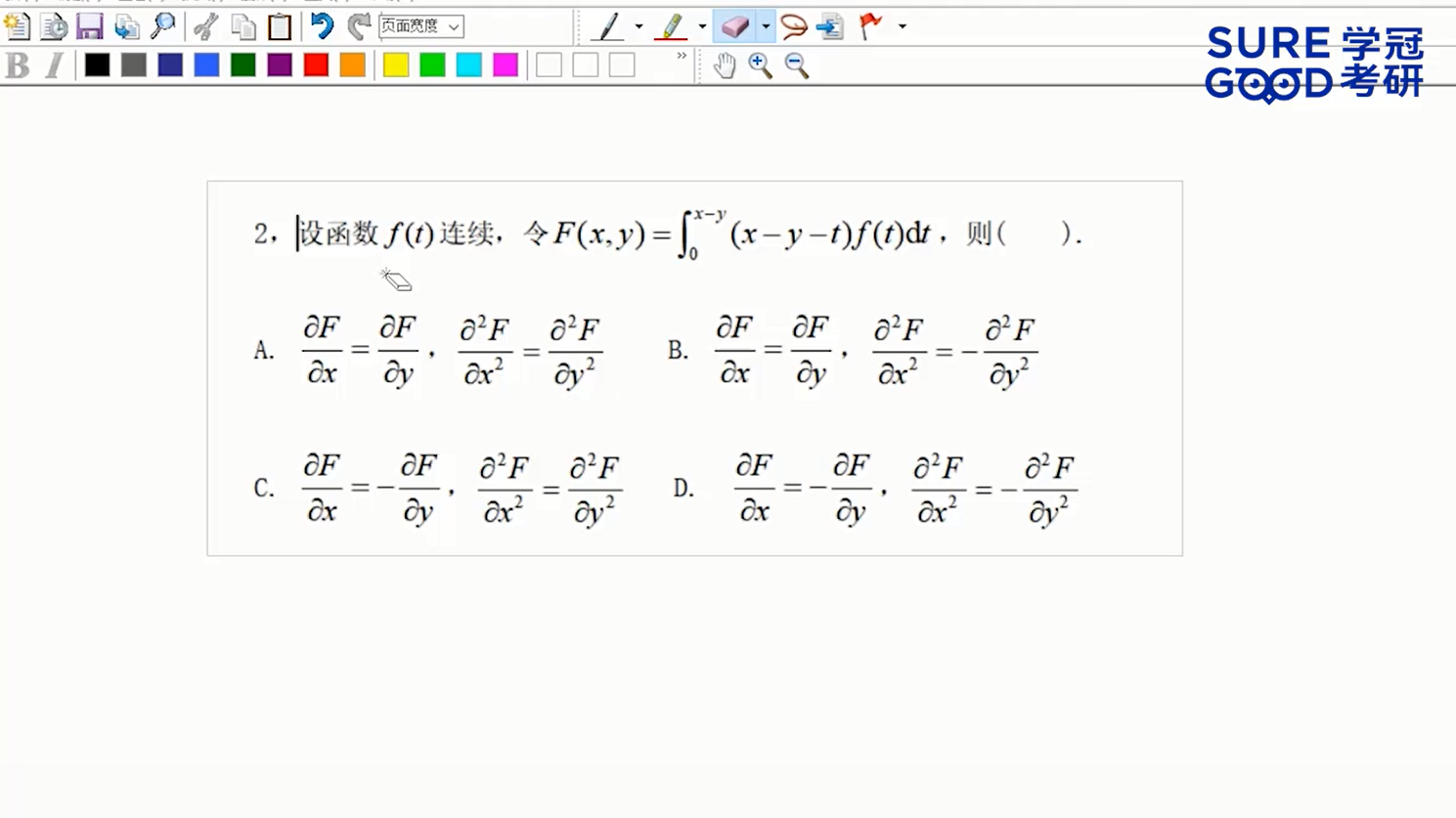This screenshot has height=818, width=1456.
Task: Pick the red ink color
Action: 316,65
